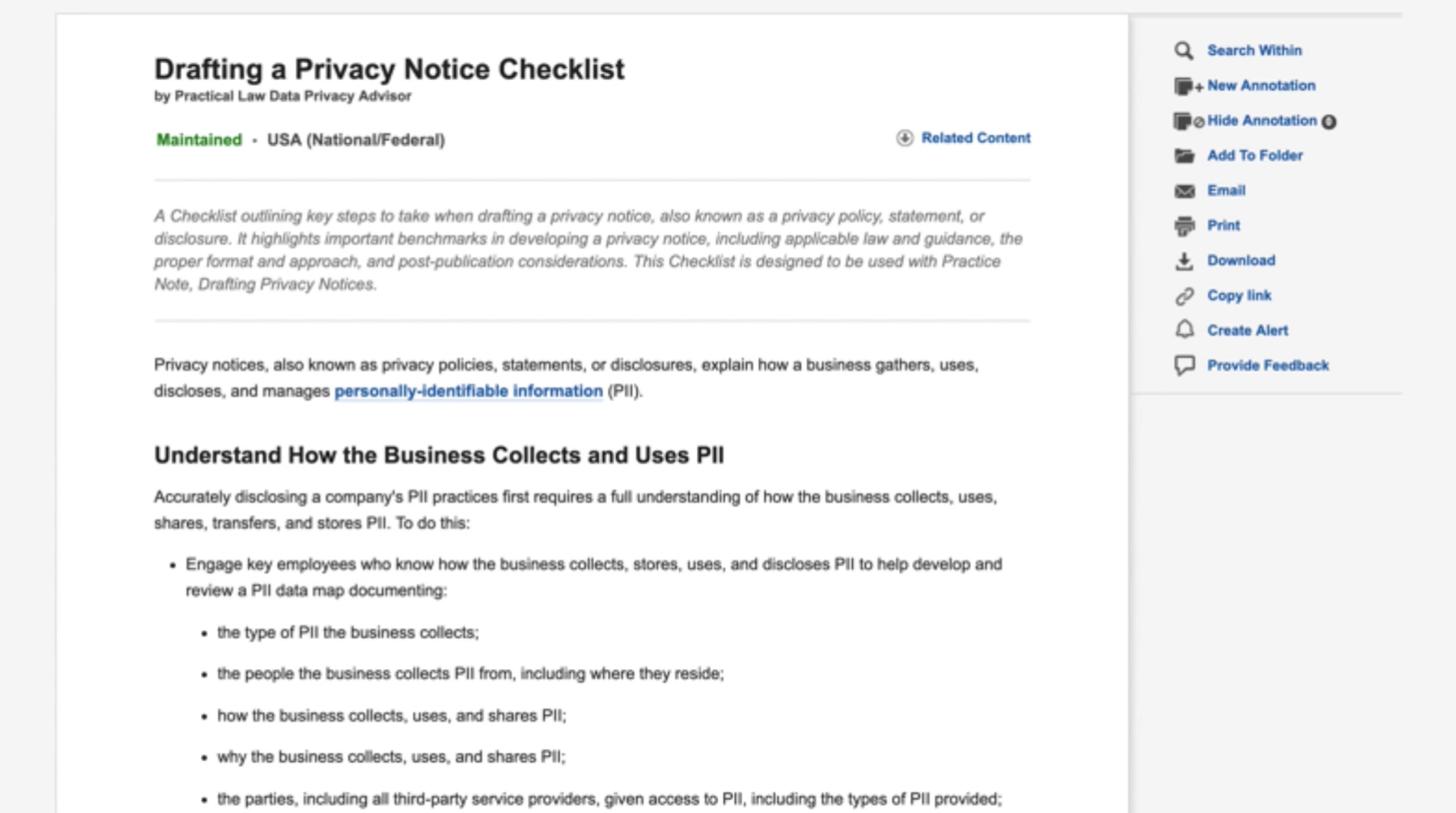Screen dimensions: 1456x813
Task: Open the personally-identifiable information link
Action: tap(468, 391)
